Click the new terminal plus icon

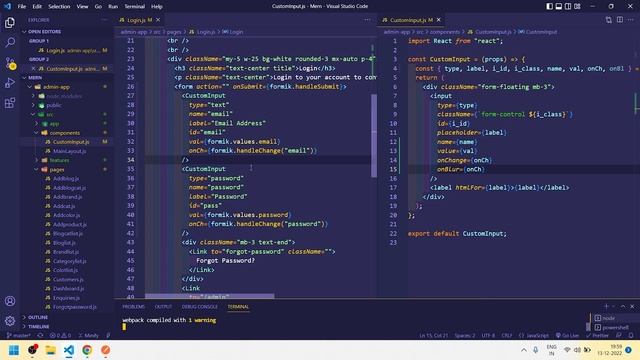pos(606,306)
